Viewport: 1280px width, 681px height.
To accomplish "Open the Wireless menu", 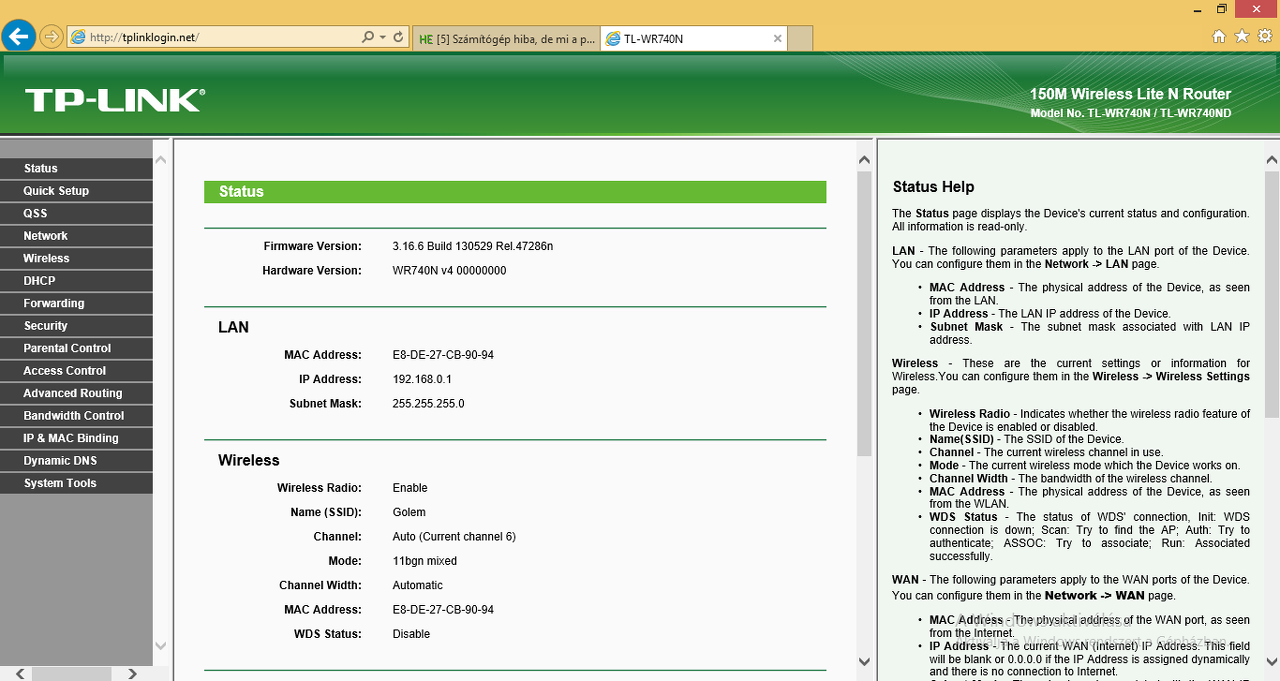I will tap(76, 258).
